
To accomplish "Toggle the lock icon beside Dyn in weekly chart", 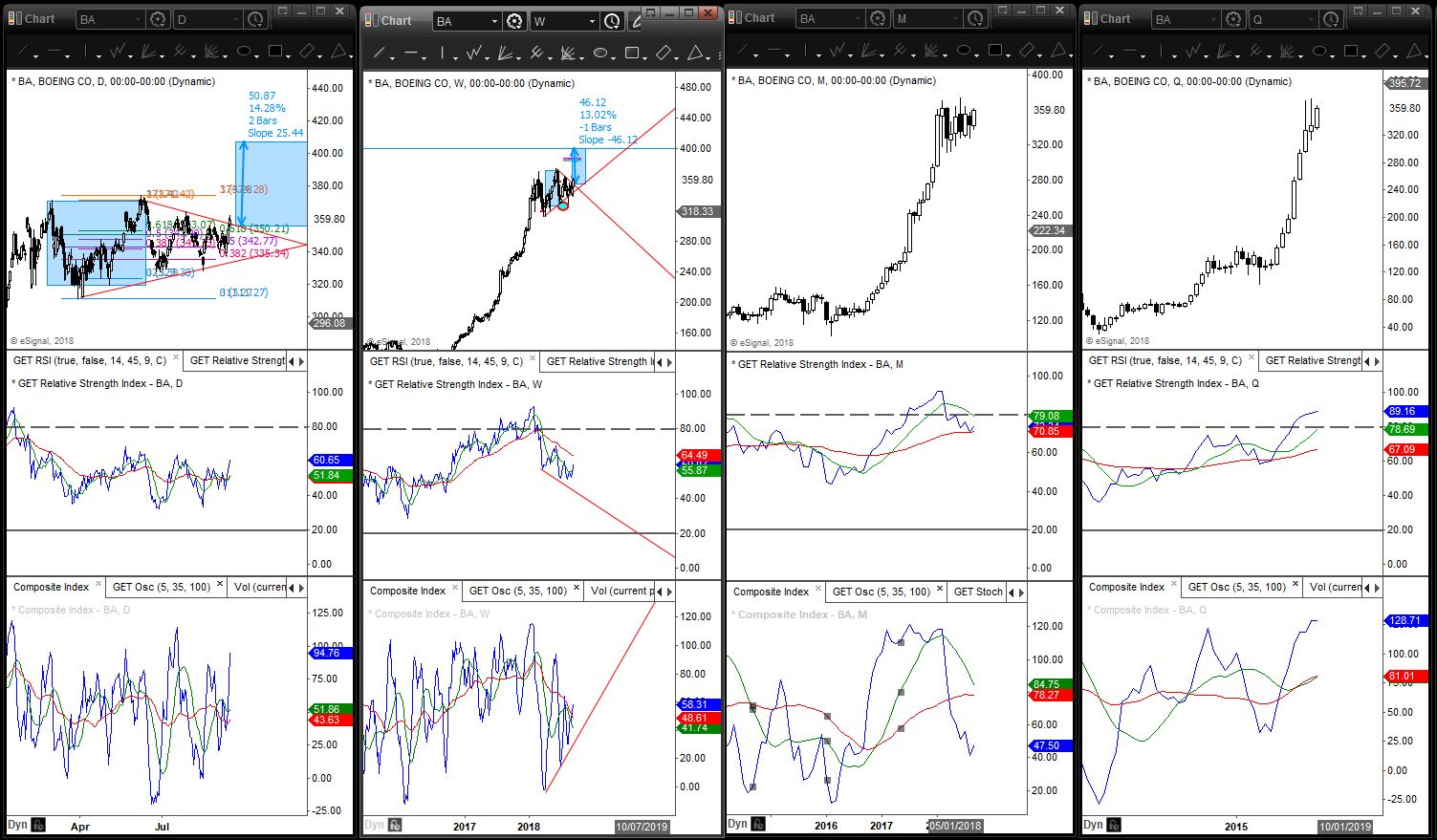I will (x=395, y=825).
